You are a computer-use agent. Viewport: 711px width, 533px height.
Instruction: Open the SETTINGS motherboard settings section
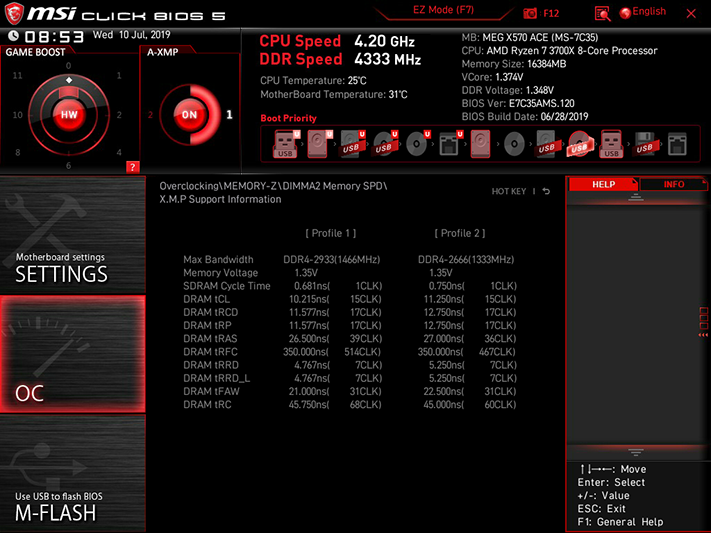73,235
